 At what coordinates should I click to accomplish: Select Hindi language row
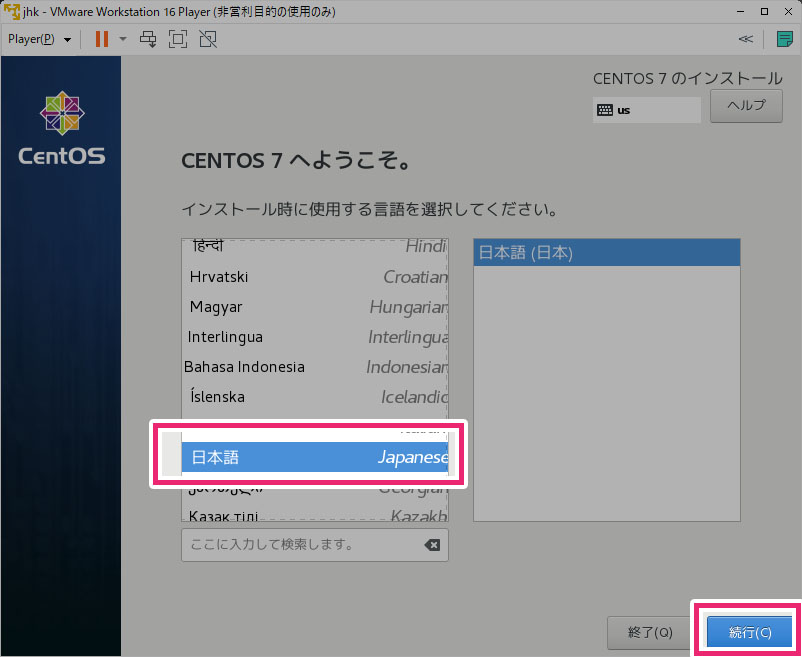[315, 247]
